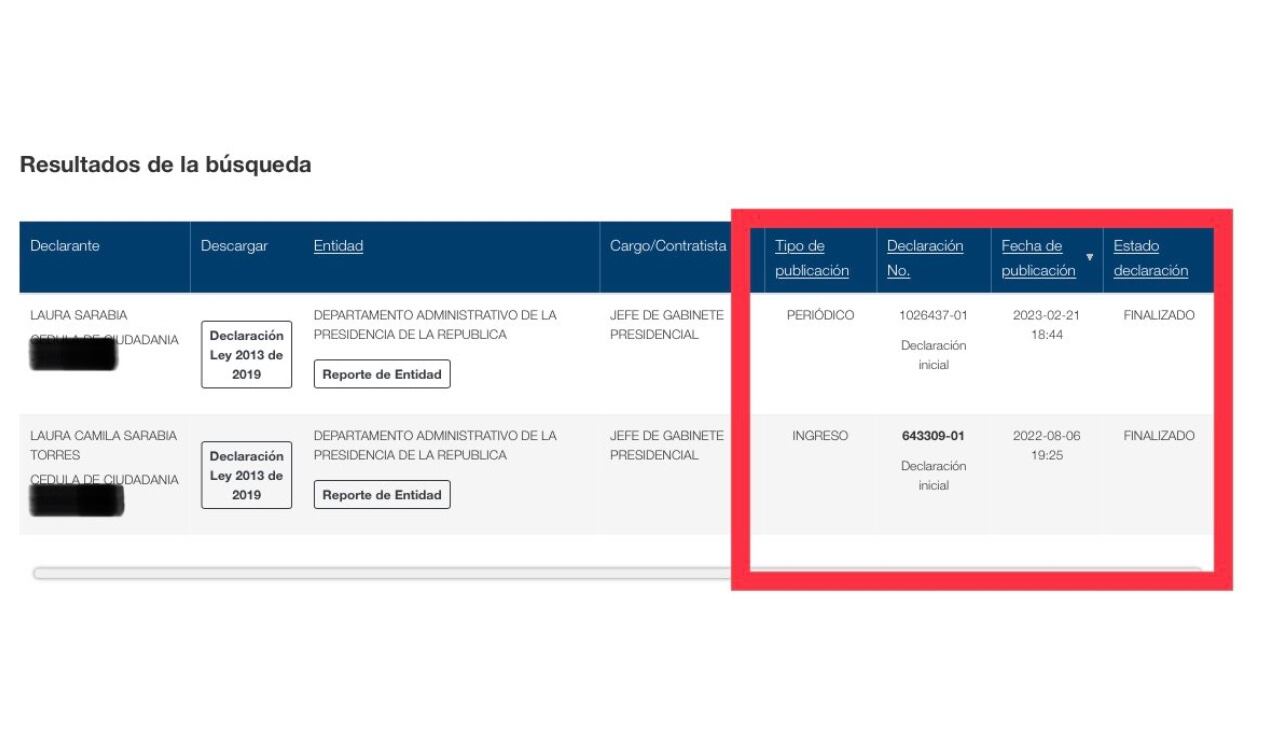Click the Tipo de publicación header link
This screenshot has width=1280, height=750.
pos(811,258)
